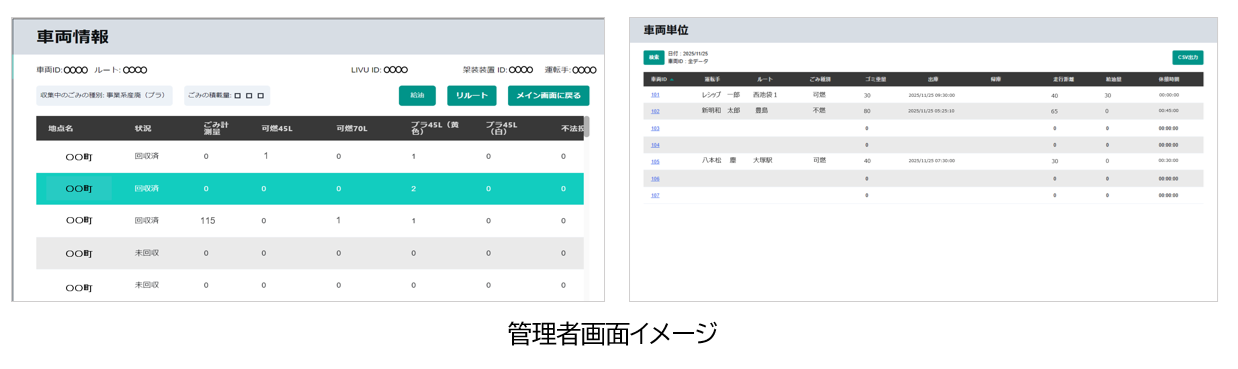The width and height of the screenshot is (1238, 369).
Task: Open vehicle ID 104 link
Action: point(655,145)
